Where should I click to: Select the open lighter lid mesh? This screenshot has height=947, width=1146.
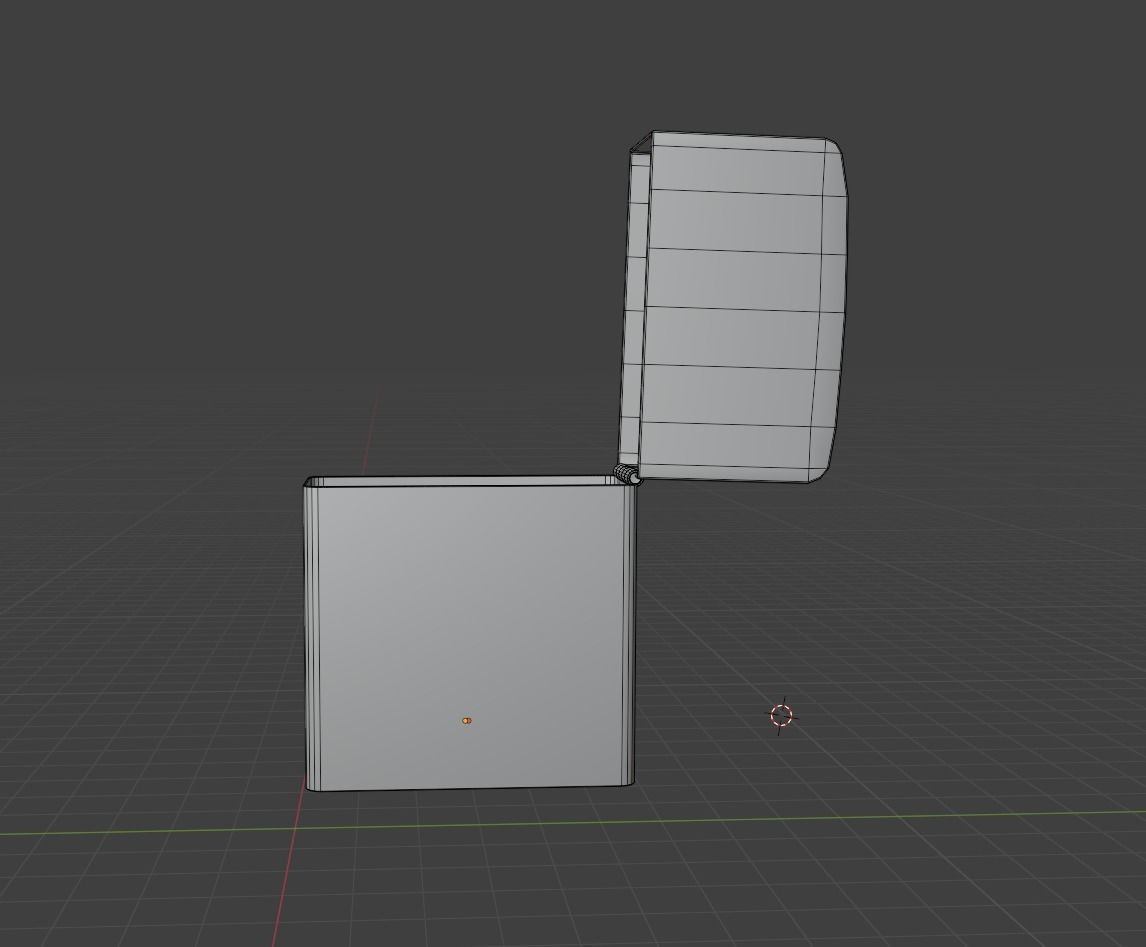point(733,307)
